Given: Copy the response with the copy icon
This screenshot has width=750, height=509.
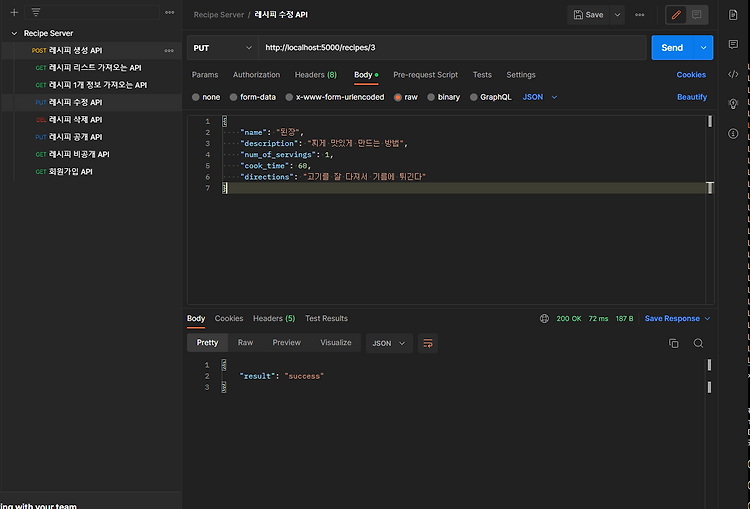Looking at the screenshot, I should coord(673,343).
